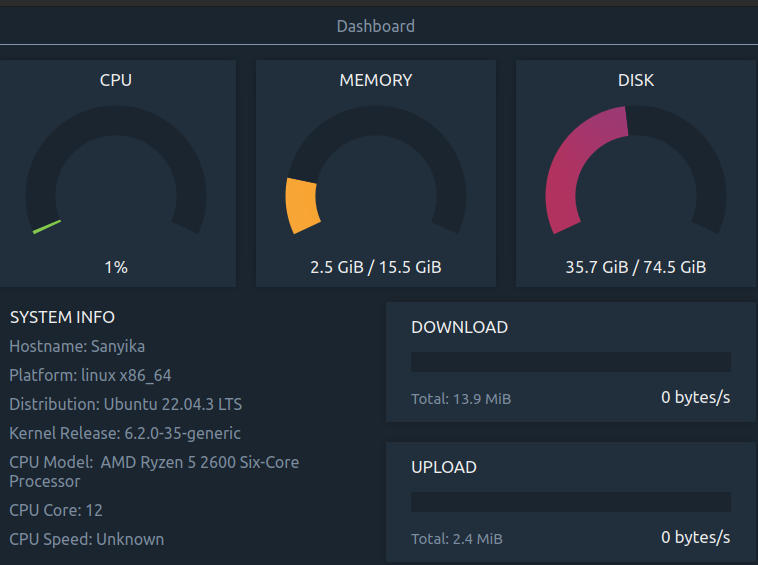This screenshot has width=758, height=565.
Task: Click the CPU Model AMD Ryzen line
Action: [x=154, y=471]
